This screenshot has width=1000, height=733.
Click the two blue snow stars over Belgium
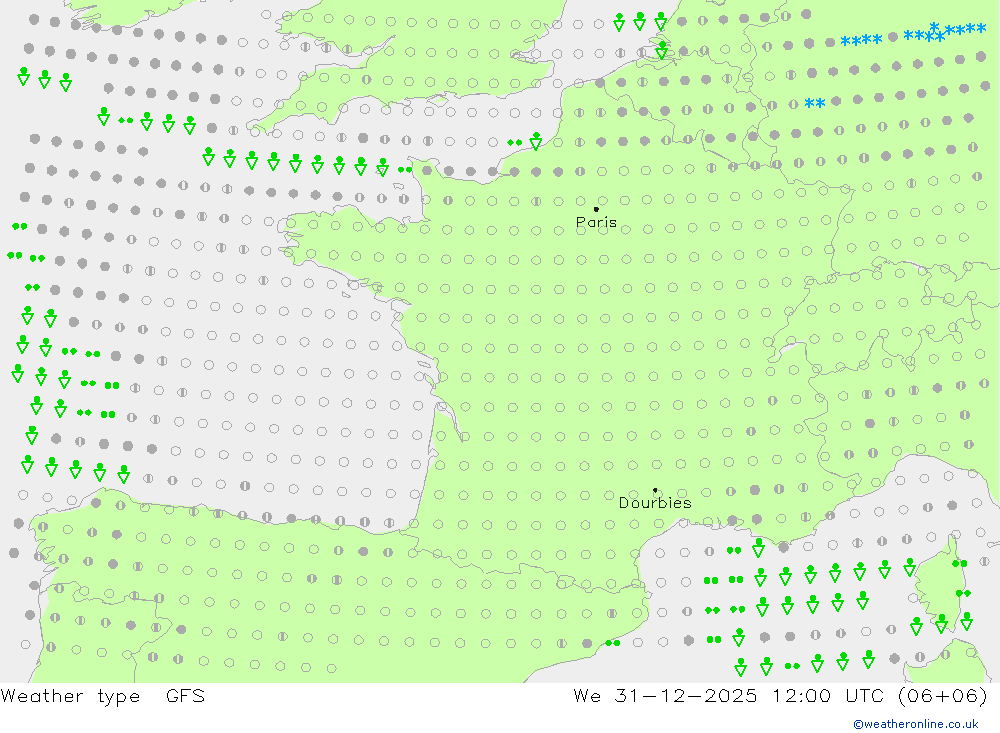click(814, 103)
